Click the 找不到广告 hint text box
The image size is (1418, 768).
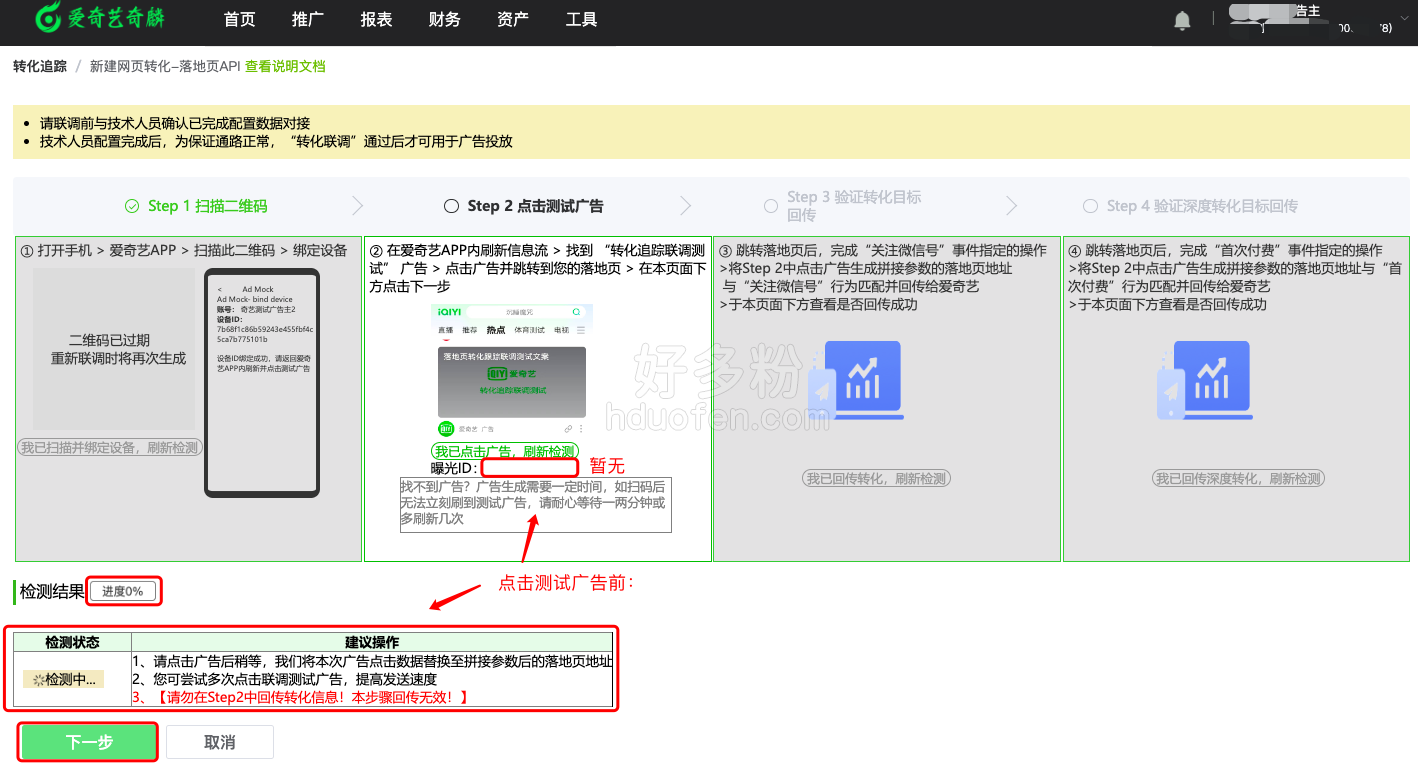click(x=536, y=504)
